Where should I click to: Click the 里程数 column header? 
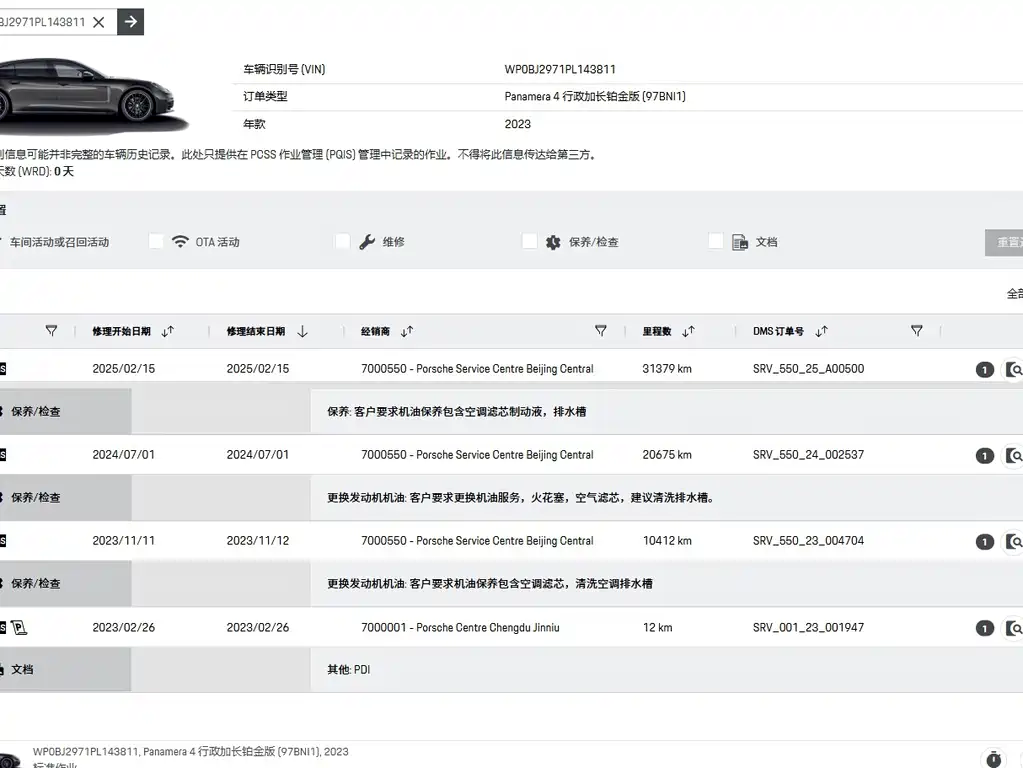point(657,331)
